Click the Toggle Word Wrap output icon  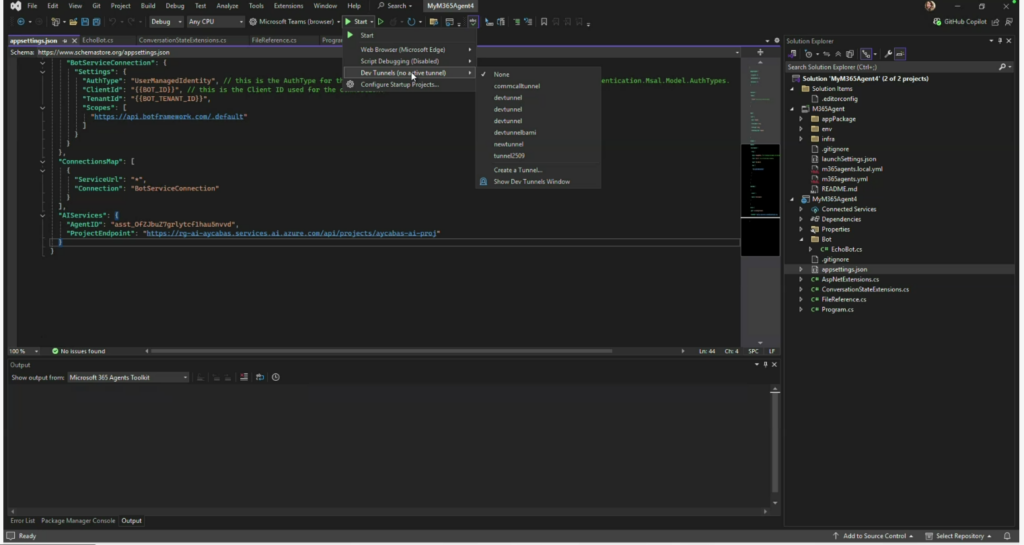[259, 377]
